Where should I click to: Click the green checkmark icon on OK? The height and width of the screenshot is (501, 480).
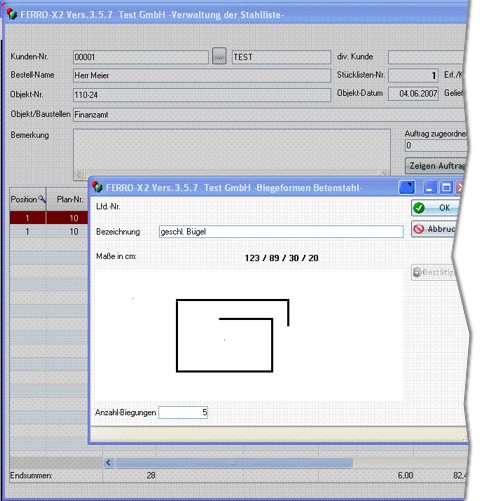tap(419, 208)
